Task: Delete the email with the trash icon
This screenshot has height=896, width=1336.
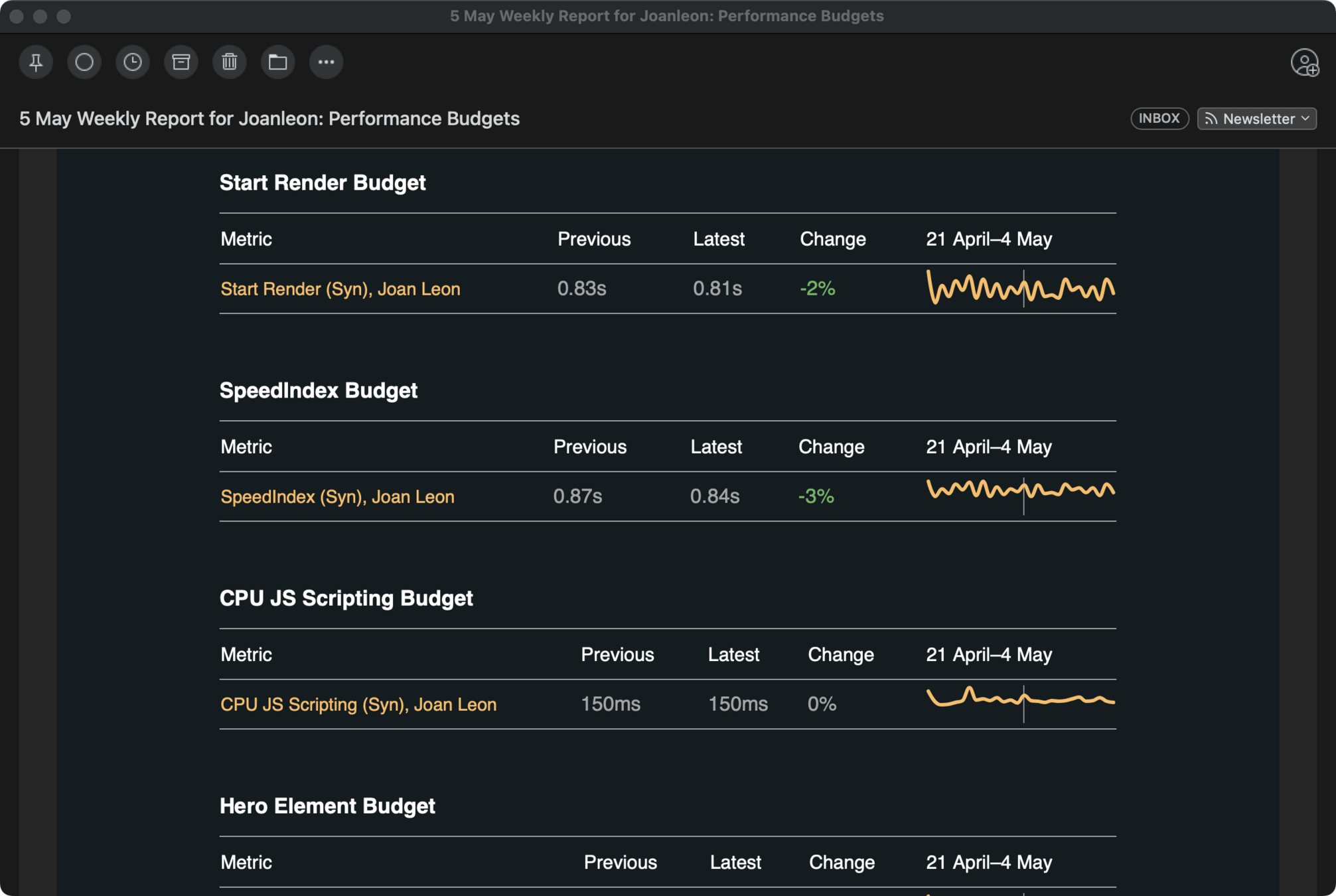Action: point(230,62)
